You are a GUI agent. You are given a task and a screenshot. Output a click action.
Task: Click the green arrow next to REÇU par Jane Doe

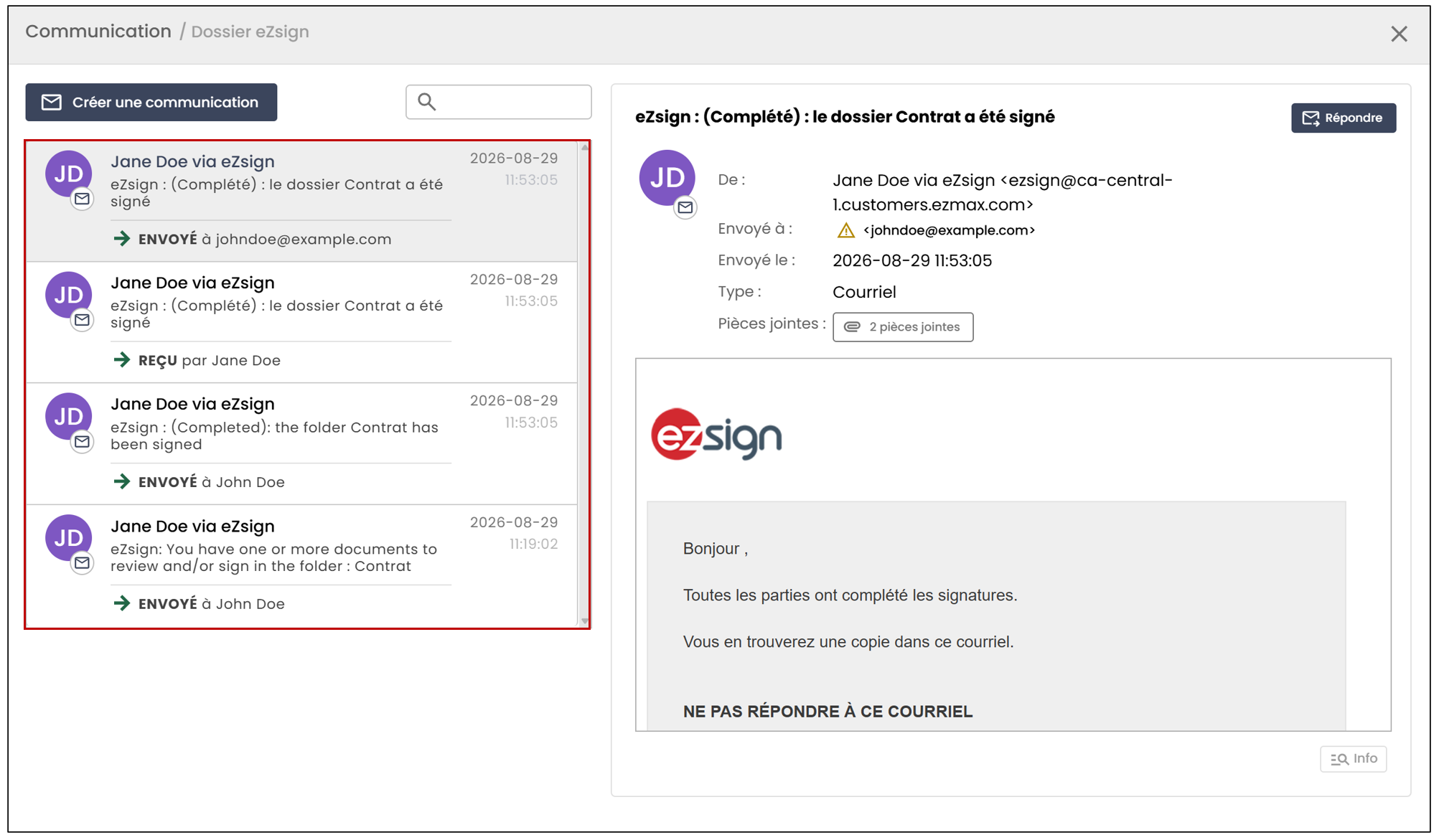122,360
